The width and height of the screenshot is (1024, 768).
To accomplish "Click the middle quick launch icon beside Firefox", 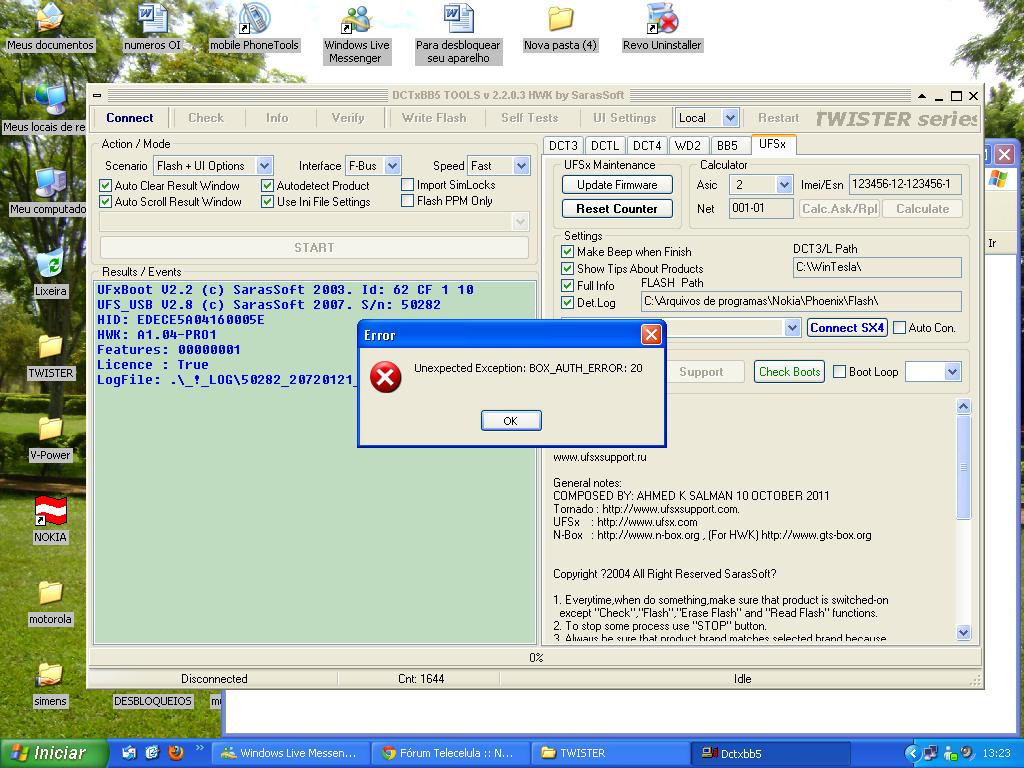I will (152, 753).
